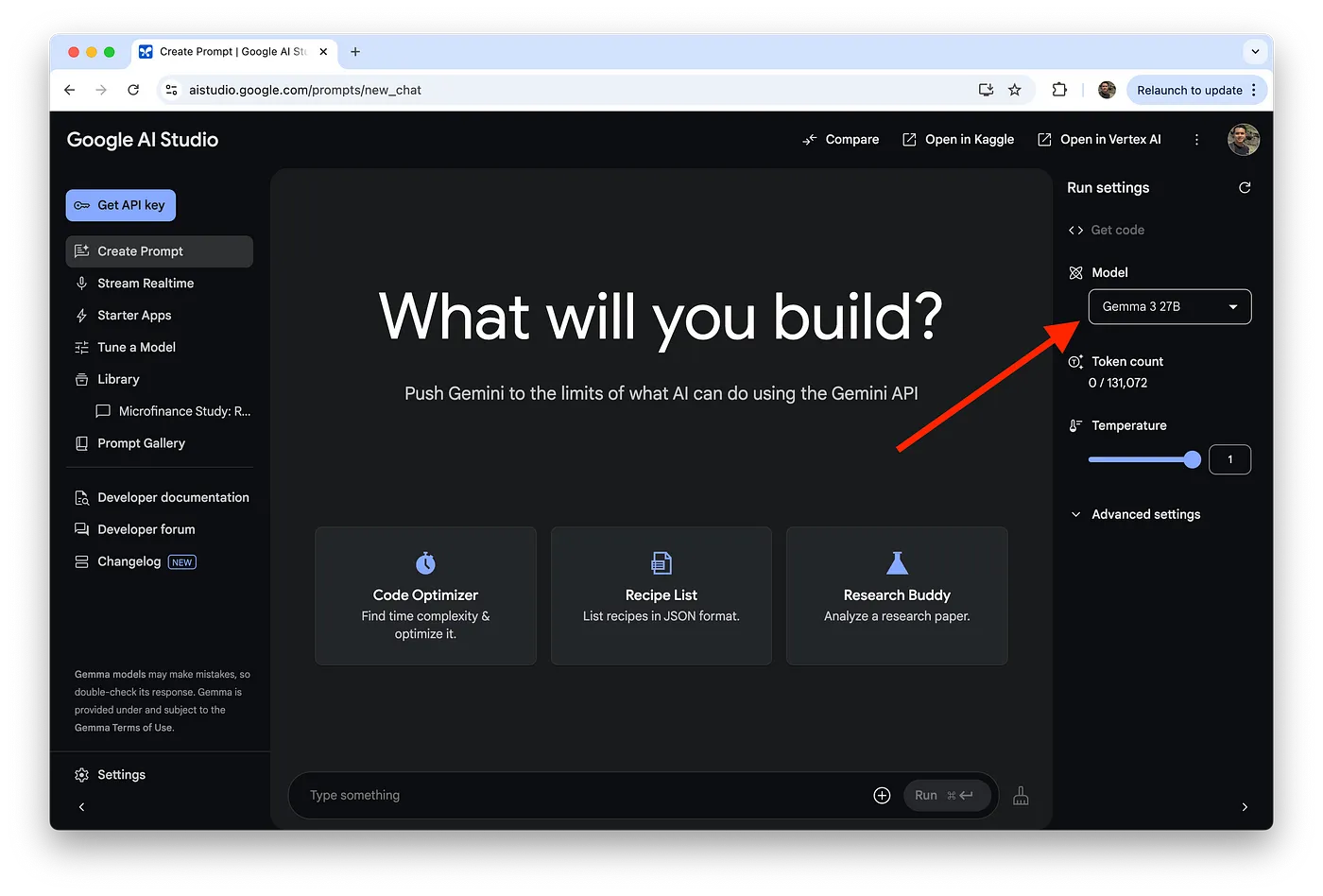Select Create Prompt in the sidebar

pos(160,251)
